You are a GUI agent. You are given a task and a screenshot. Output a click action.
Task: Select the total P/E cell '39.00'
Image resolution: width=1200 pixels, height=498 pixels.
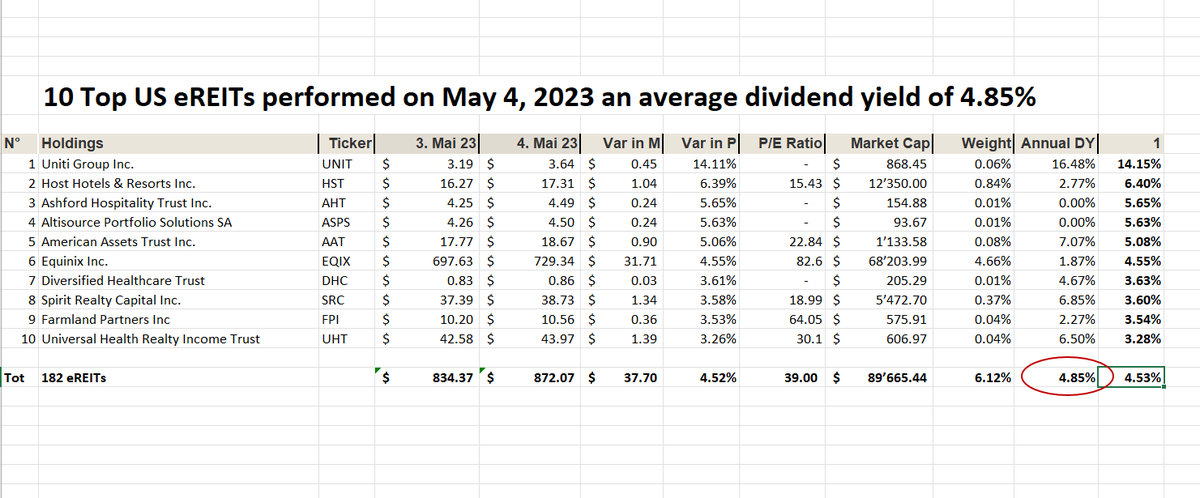[784, 378]
